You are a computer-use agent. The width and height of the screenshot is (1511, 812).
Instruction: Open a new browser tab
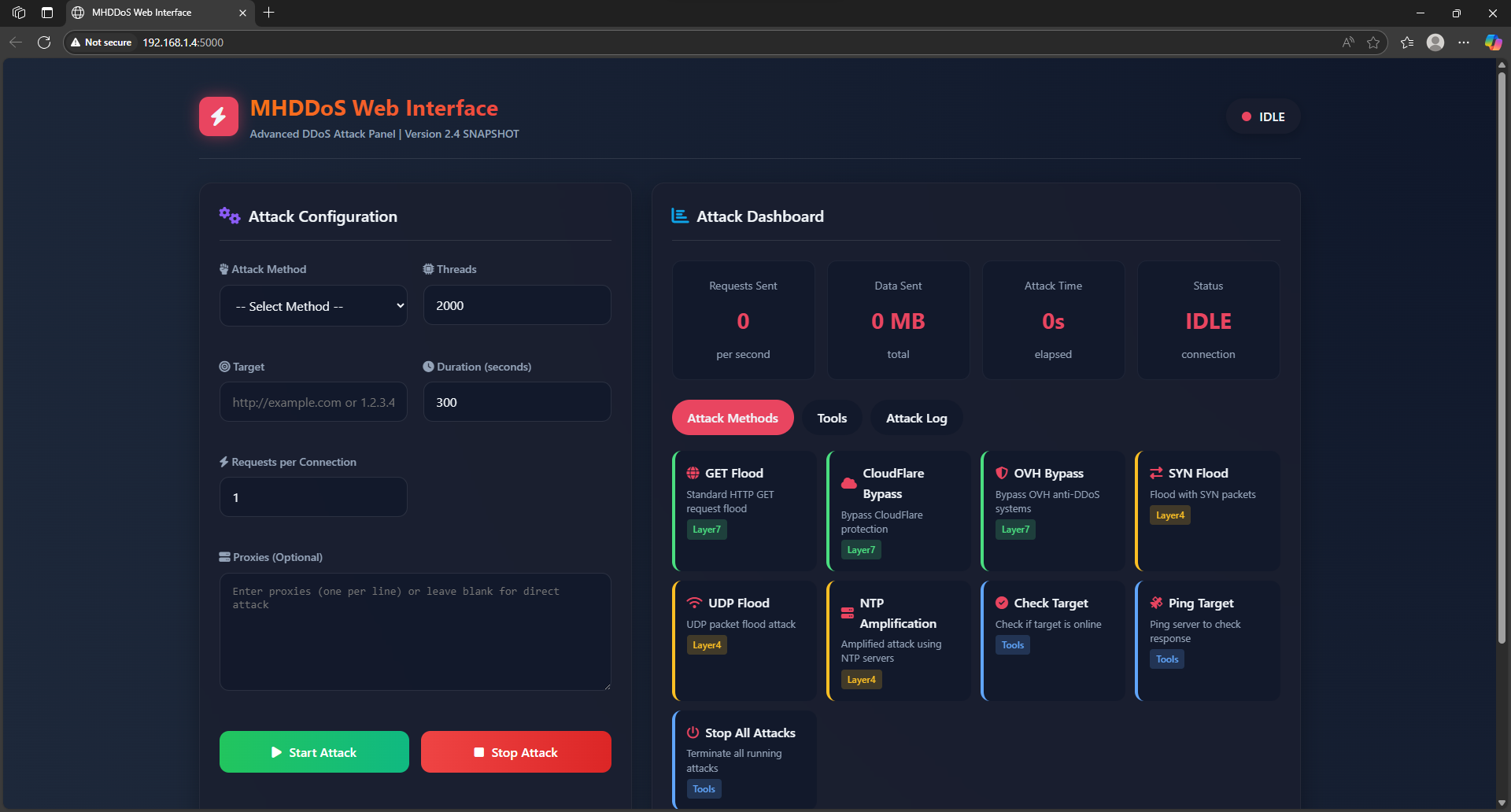click(x=268, y=13)
